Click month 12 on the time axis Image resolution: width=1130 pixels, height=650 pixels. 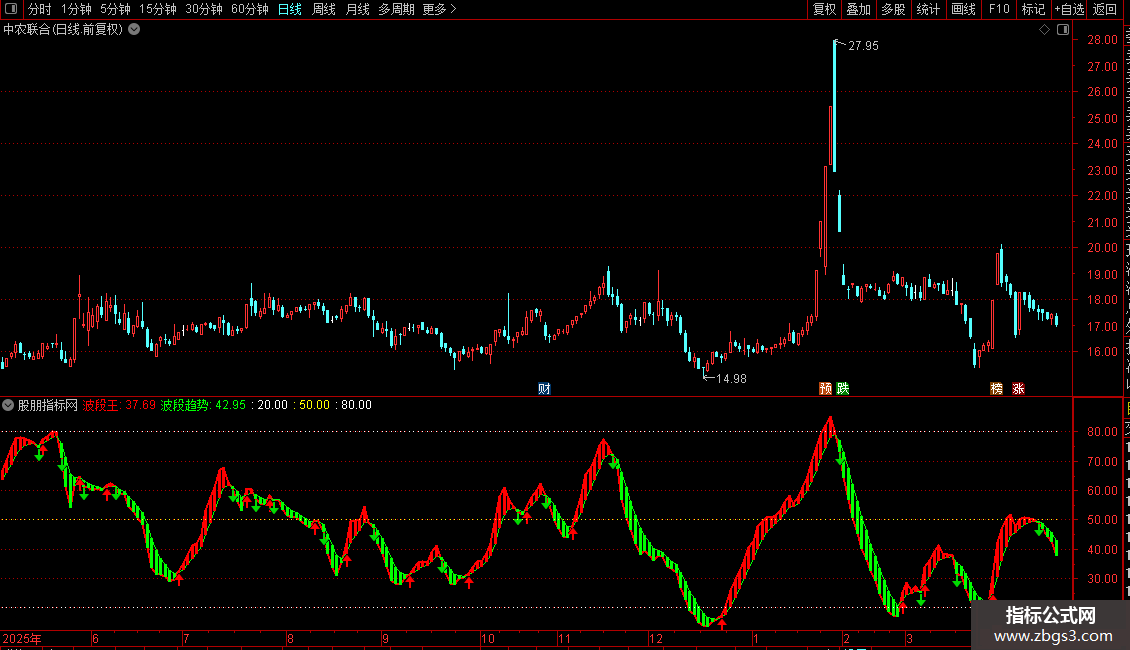point(655,638)
